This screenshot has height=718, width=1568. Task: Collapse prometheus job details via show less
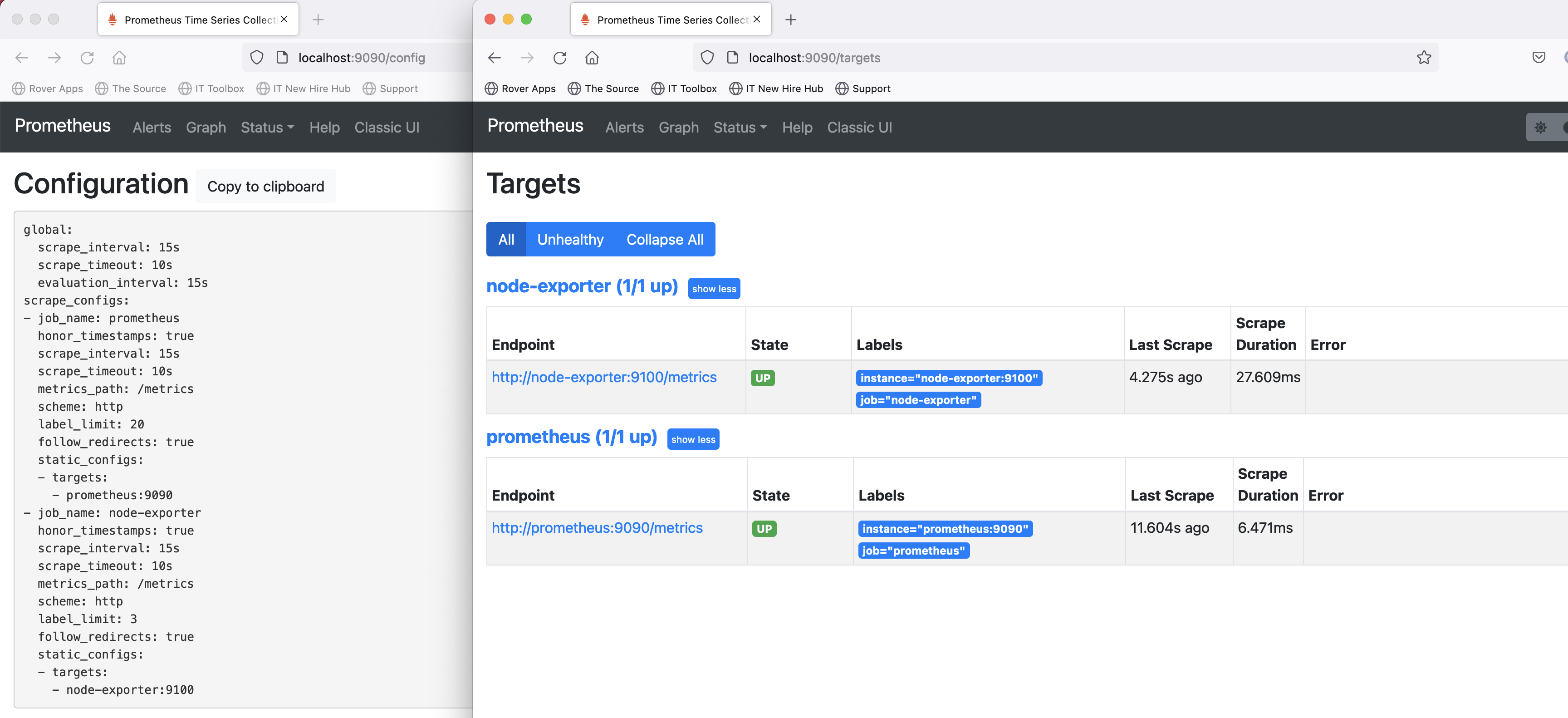[693, 439]
